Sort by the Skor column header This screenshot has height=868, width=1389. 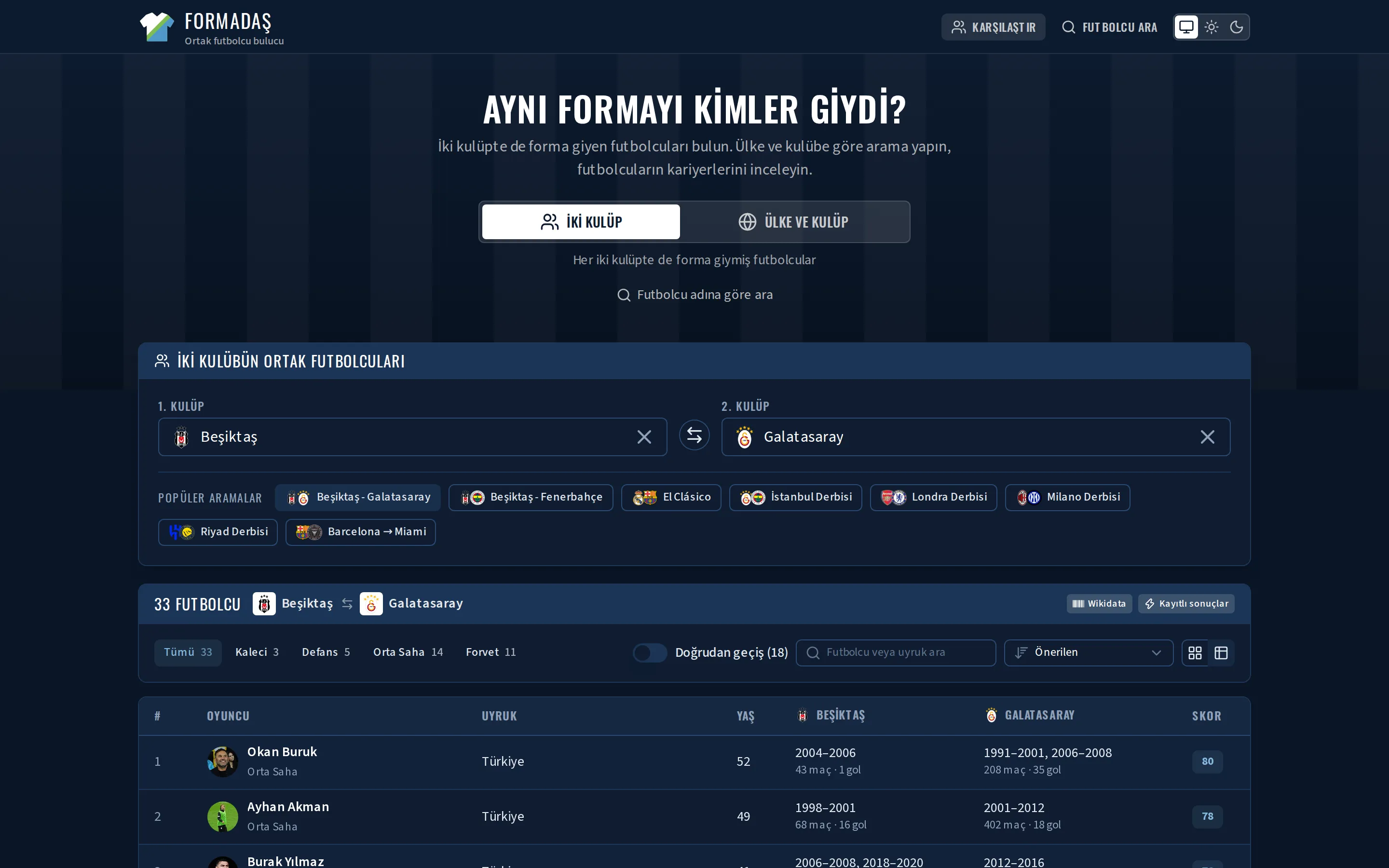point(1207,716)
